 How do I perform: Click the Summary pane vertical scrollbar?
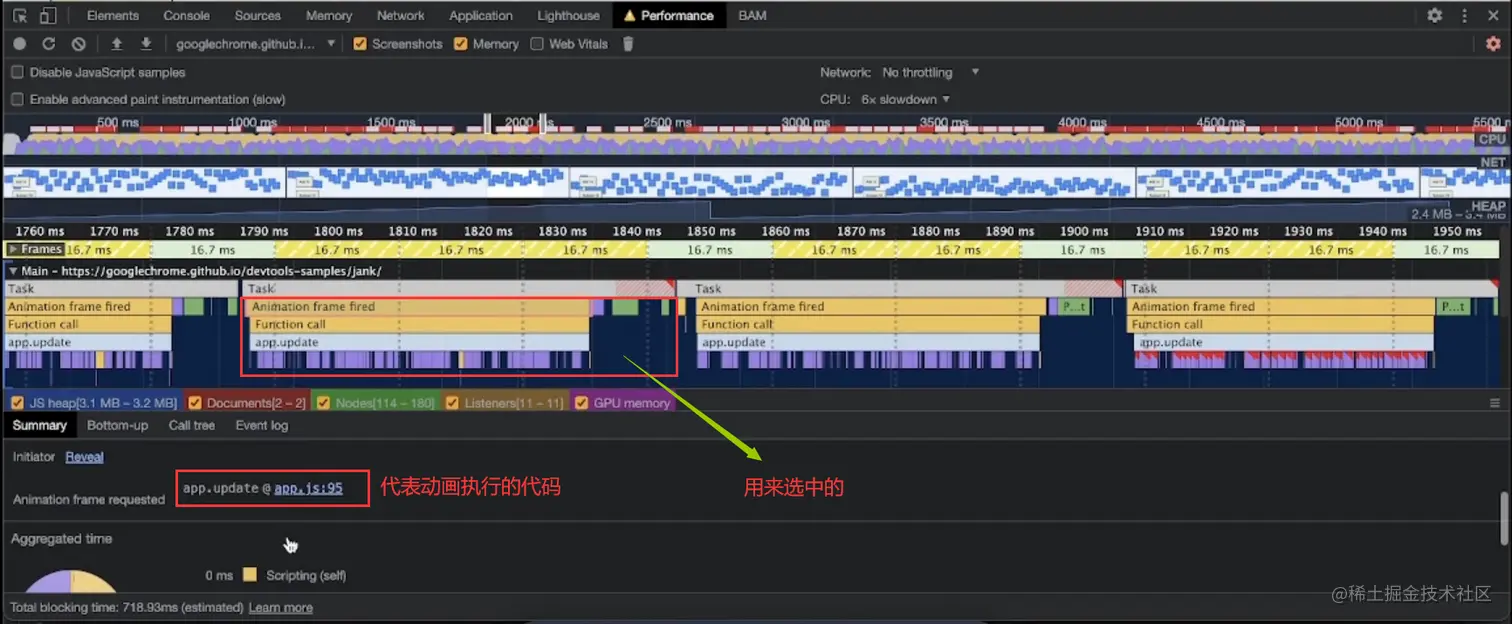click(1505, 519)
